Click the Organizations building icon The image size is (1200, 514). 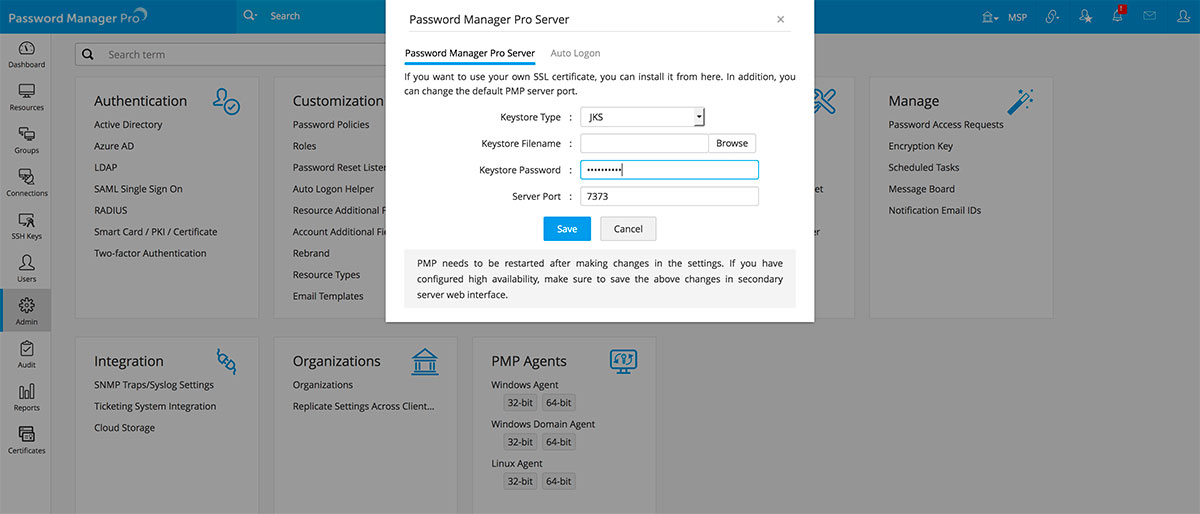[425, 361]
